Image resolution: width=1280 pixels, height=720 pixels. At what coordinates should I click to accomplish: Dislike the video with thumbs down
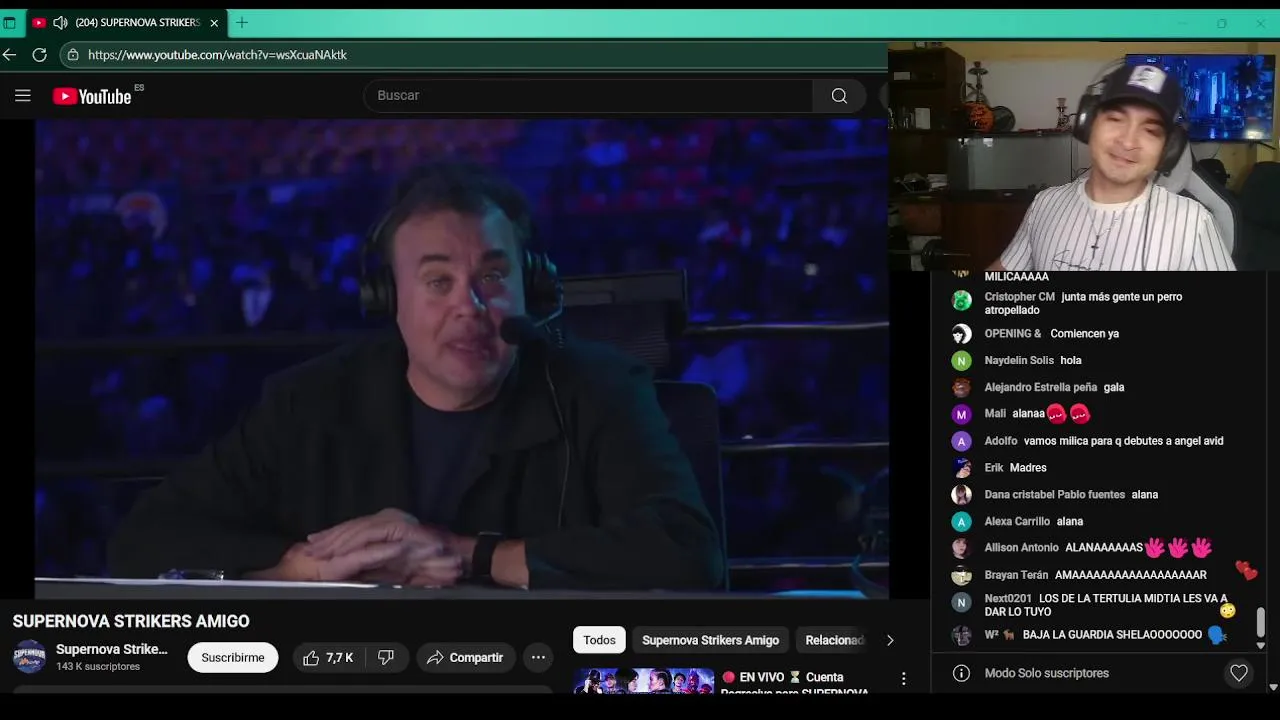click(386, 658)
